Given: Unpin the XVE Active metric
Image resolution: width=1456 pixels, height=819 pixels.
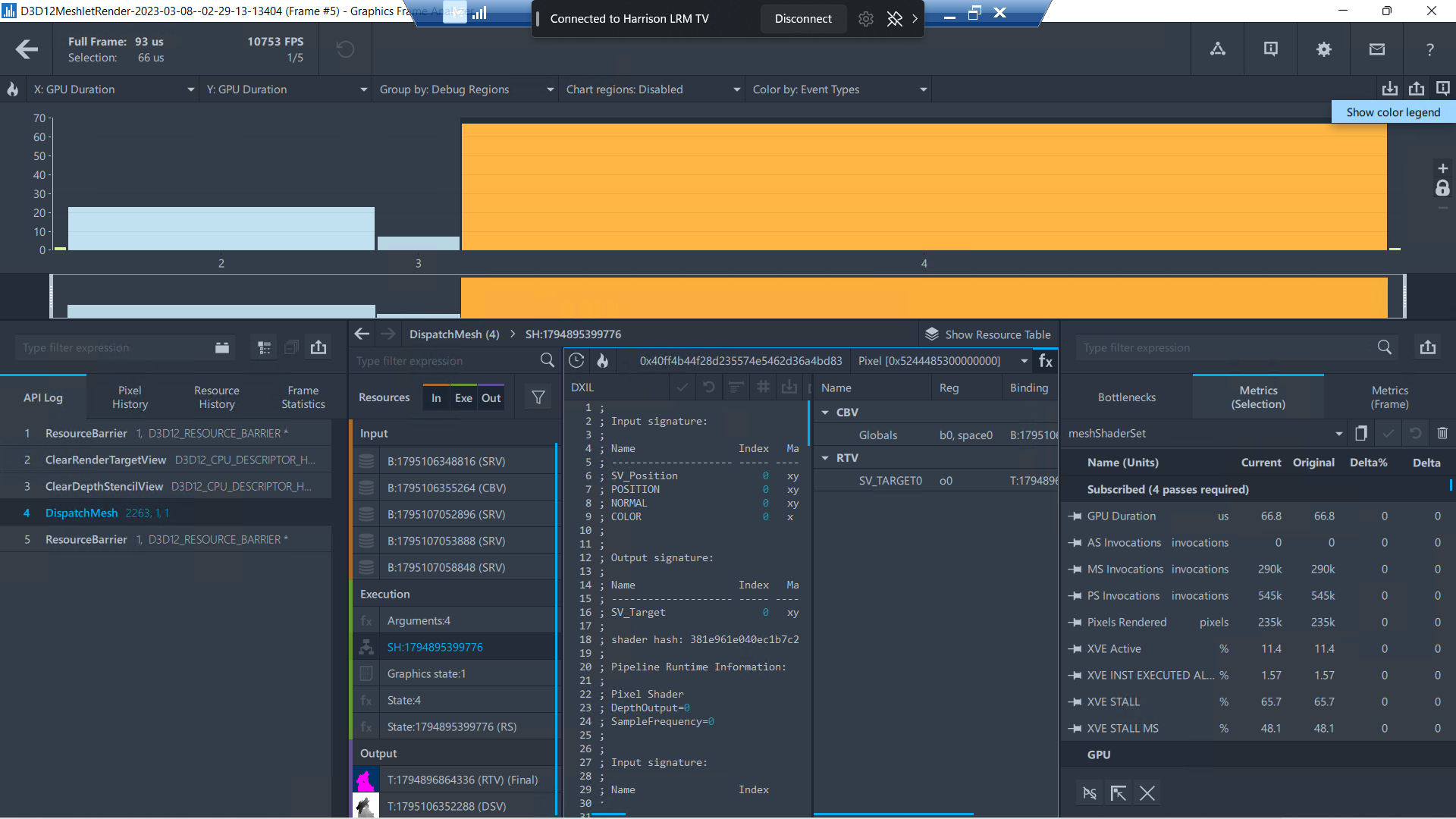Looking at the screenshot, I should 1075,649.
